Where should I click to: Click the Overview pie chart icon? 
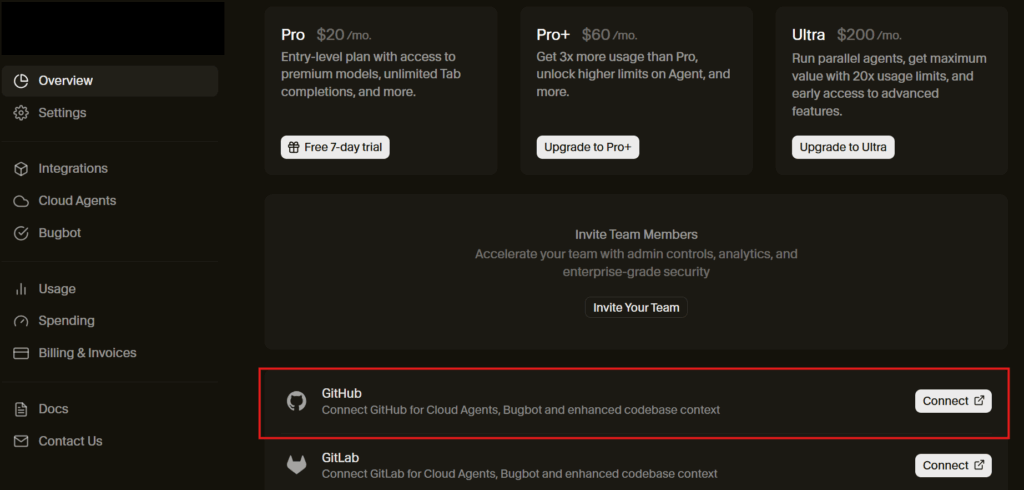coord(21,81)
